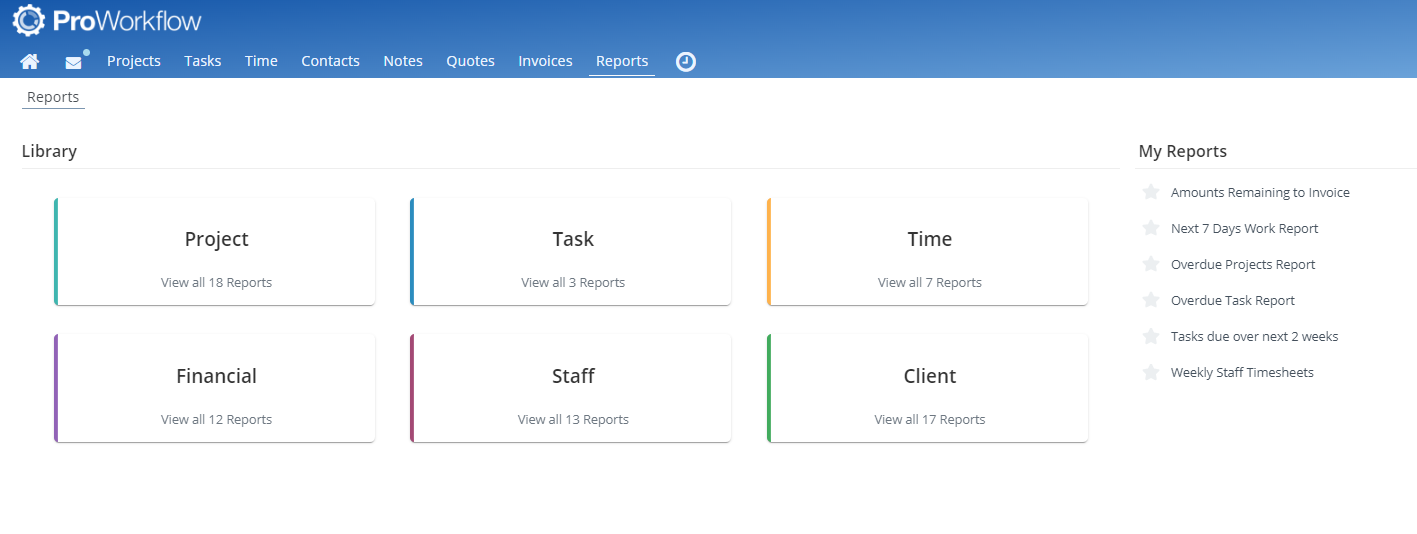Screen dimensions: 1417x534
Task: Click View all 7 Reports
Action: pos(930,283)
